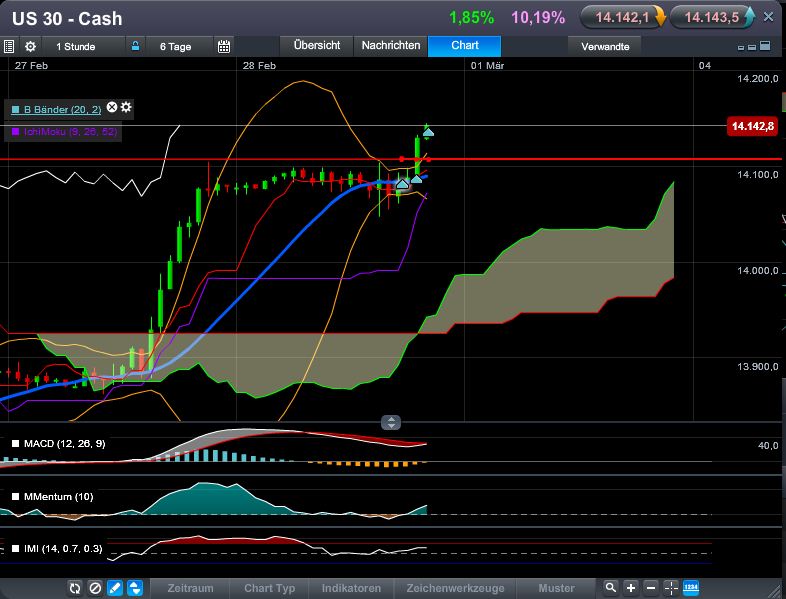
Task: Click the B Bänder cyan color square
Action: click(x=16, y=109)
